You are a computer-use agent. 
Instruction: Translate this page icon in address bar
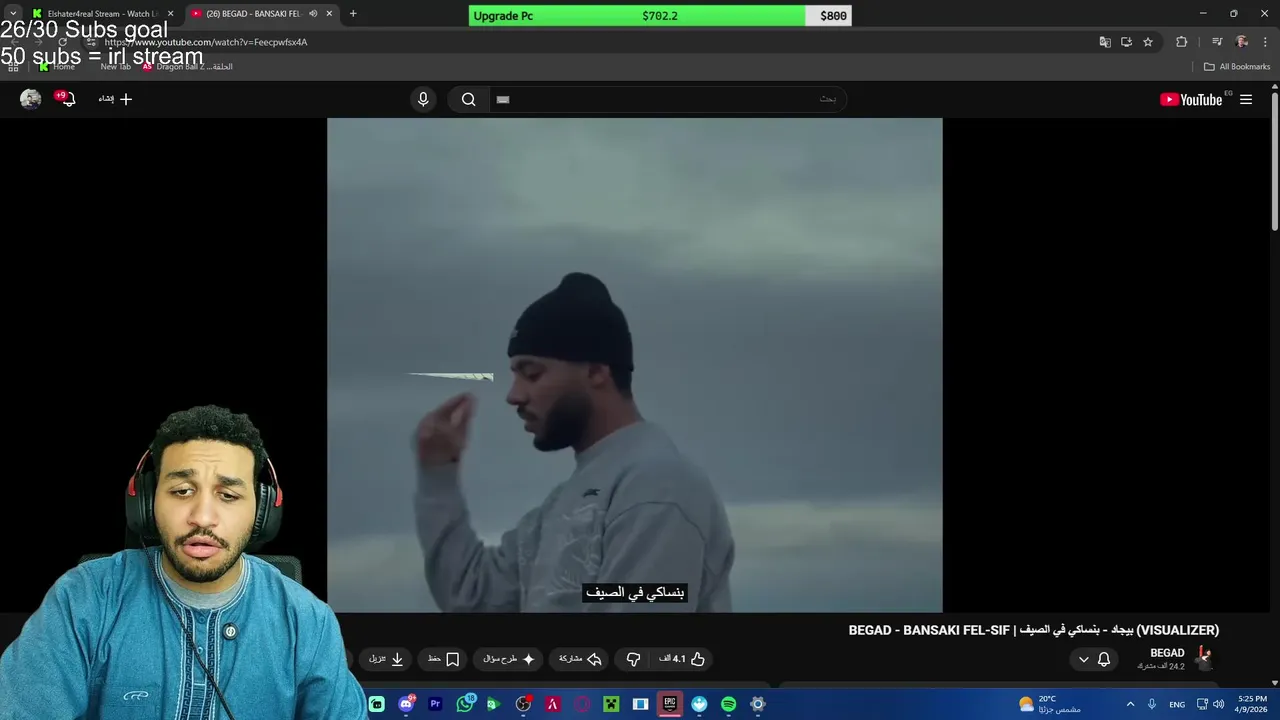pos(1105,42)
